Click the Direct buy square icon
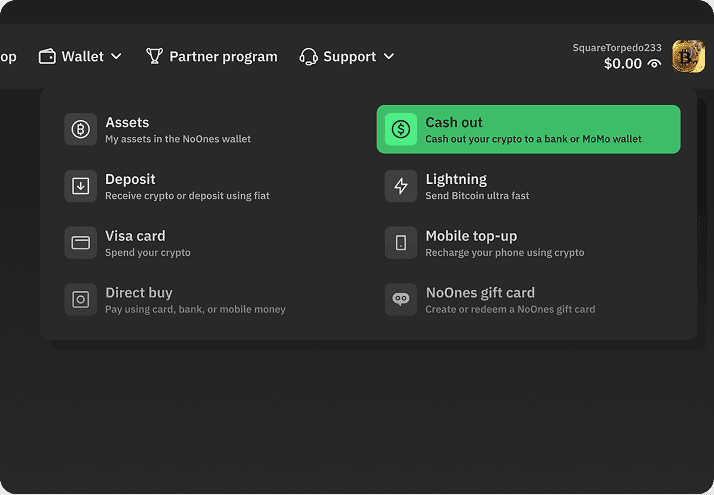714x495 pixels. tap(81, 300)
